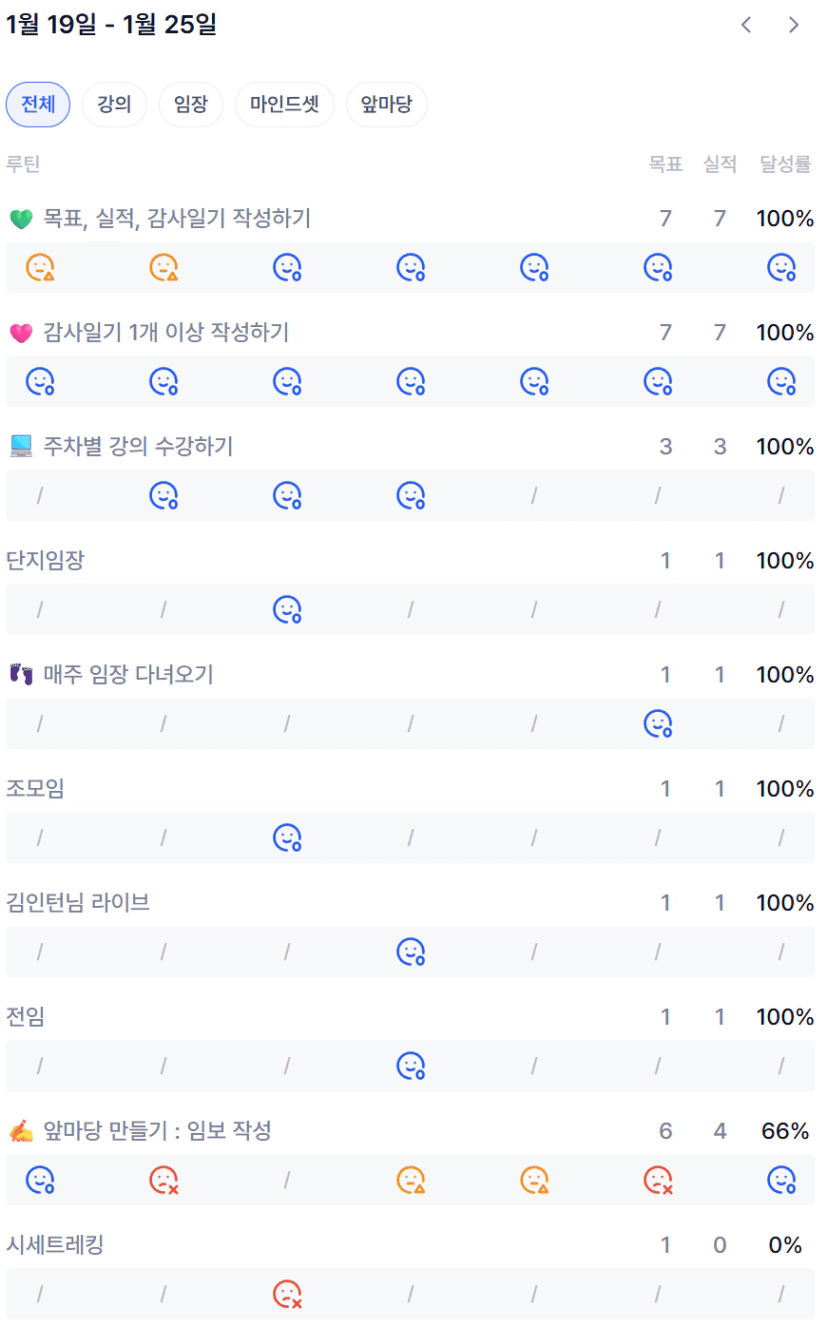Toggle the blue smiley in 단지임장 row
The width and height of the screenshot is (827, 1327).
(x=288, y=609)
